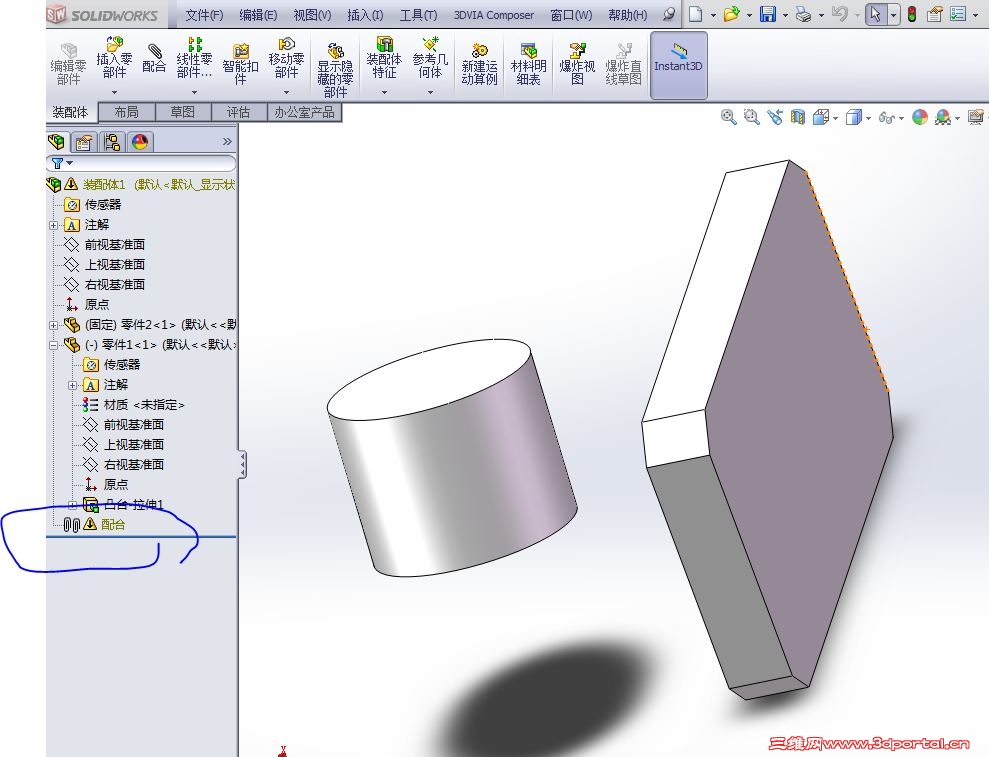Open dropdown arrow beside Select cursor
Viewport: 989px width, 757px height.
[893, 15]
